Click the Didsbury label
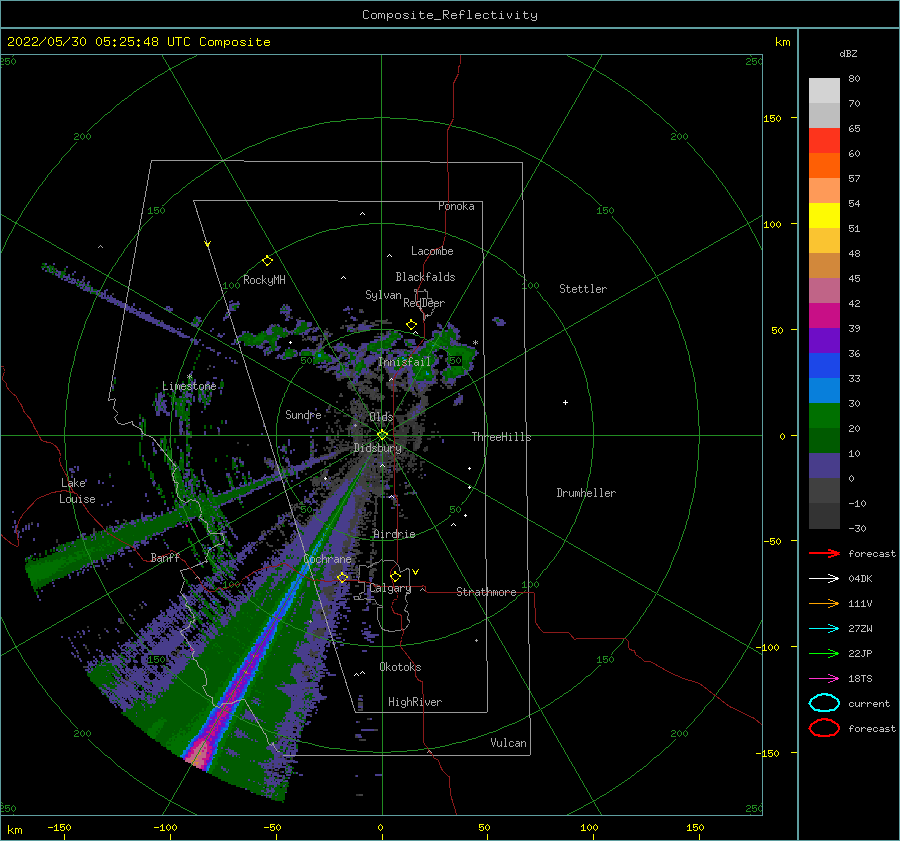This screenshot has width=900, height=841. [x=378, y=448]
